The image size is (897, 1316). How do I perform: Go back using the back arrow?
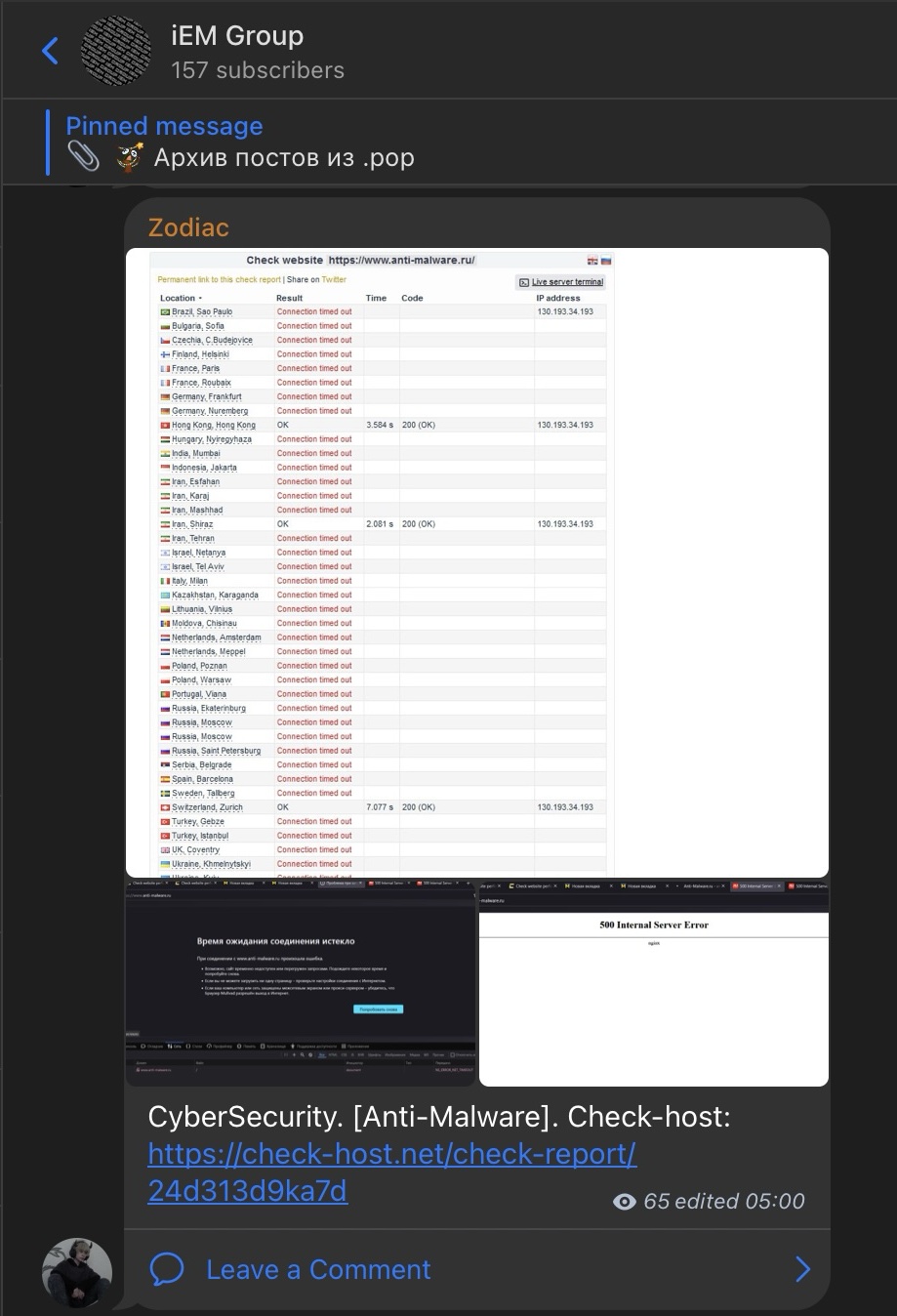pyautogui.click(x=51, y=51)
